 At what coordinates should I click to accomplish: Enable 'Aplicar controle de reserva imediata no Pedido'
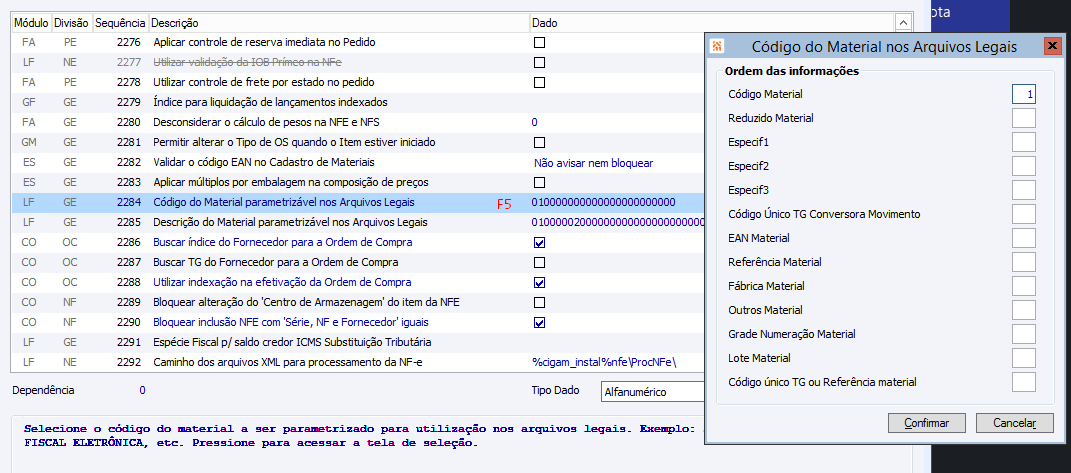point(539,43)
